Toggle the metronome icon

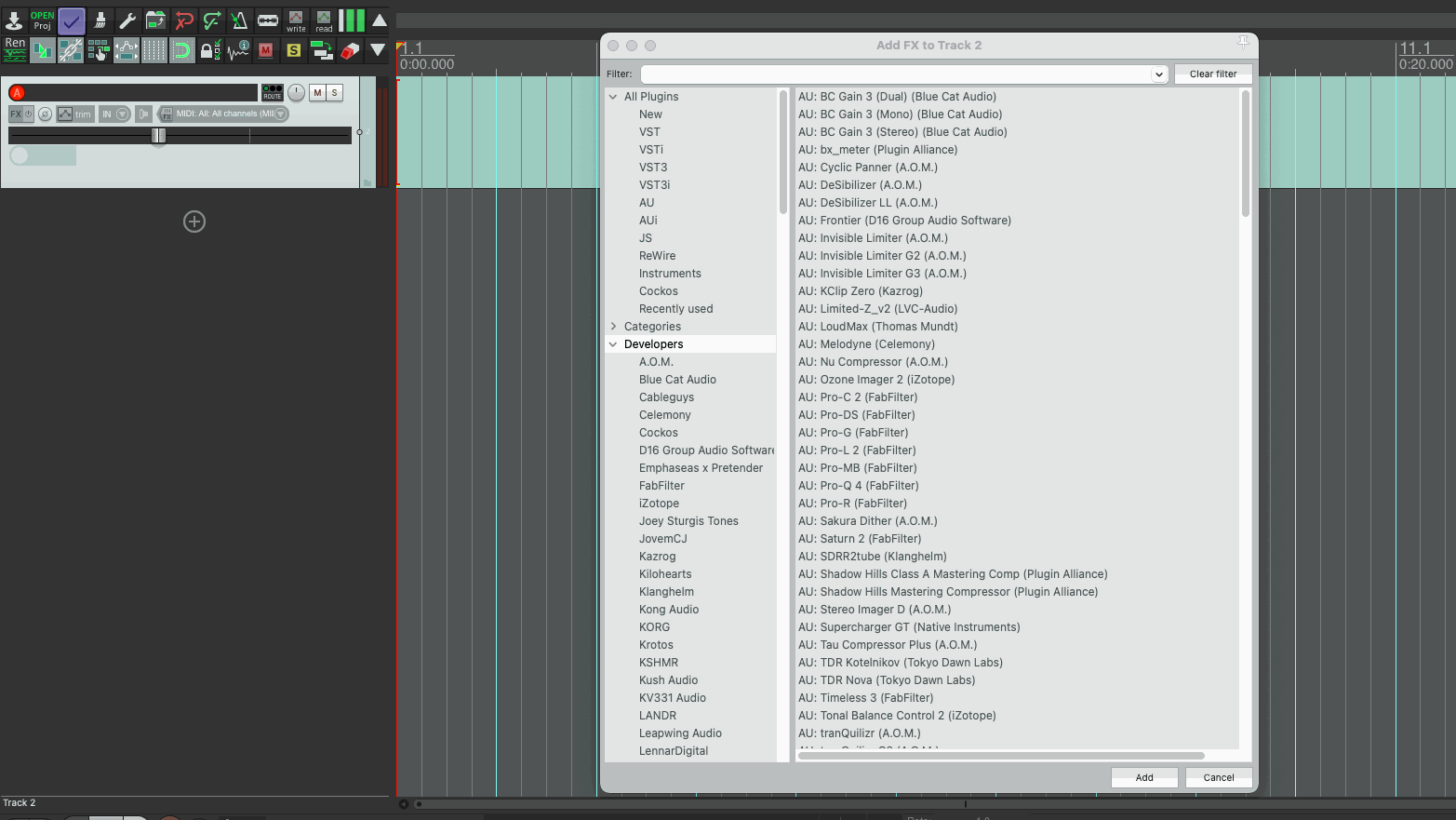pos(239,20)
